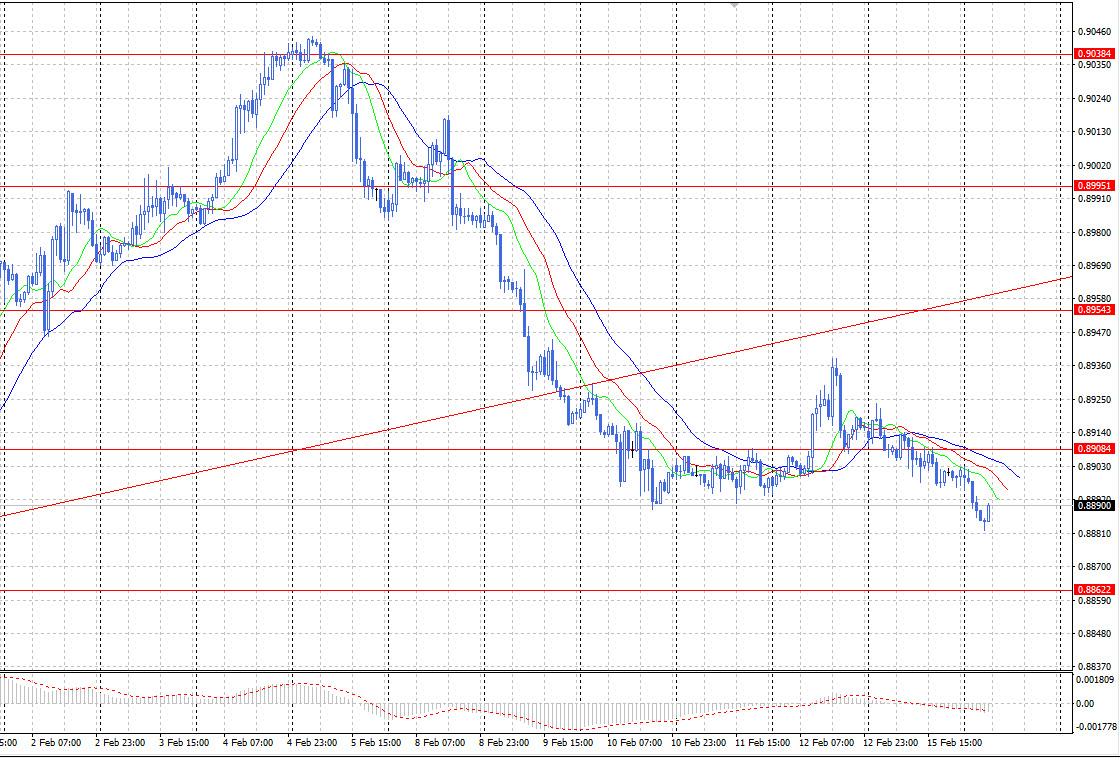Click the 5 Feb 15:00 time label
1120x758 pixels.
tap(376, 742)
